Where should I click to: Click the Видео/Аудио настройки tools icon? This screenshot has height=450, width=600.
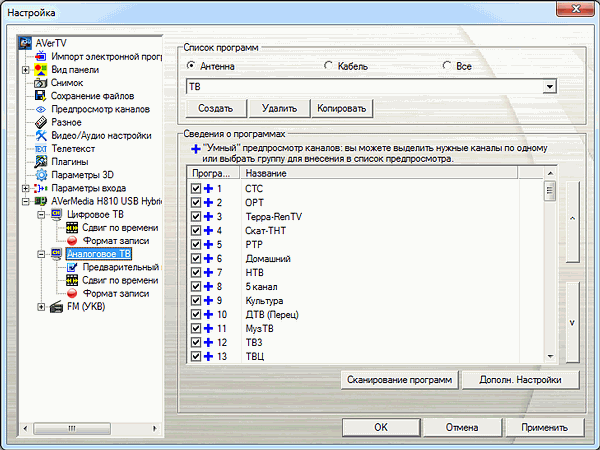point(41,135)
